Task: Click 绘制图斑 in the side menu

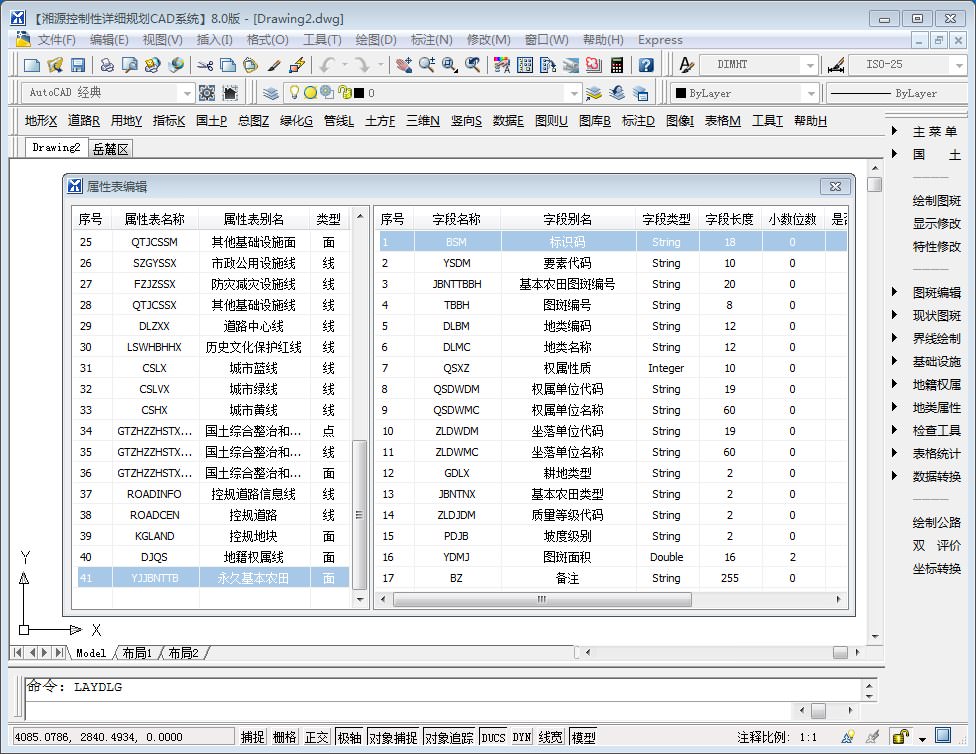Action: (x=937, y=200)
